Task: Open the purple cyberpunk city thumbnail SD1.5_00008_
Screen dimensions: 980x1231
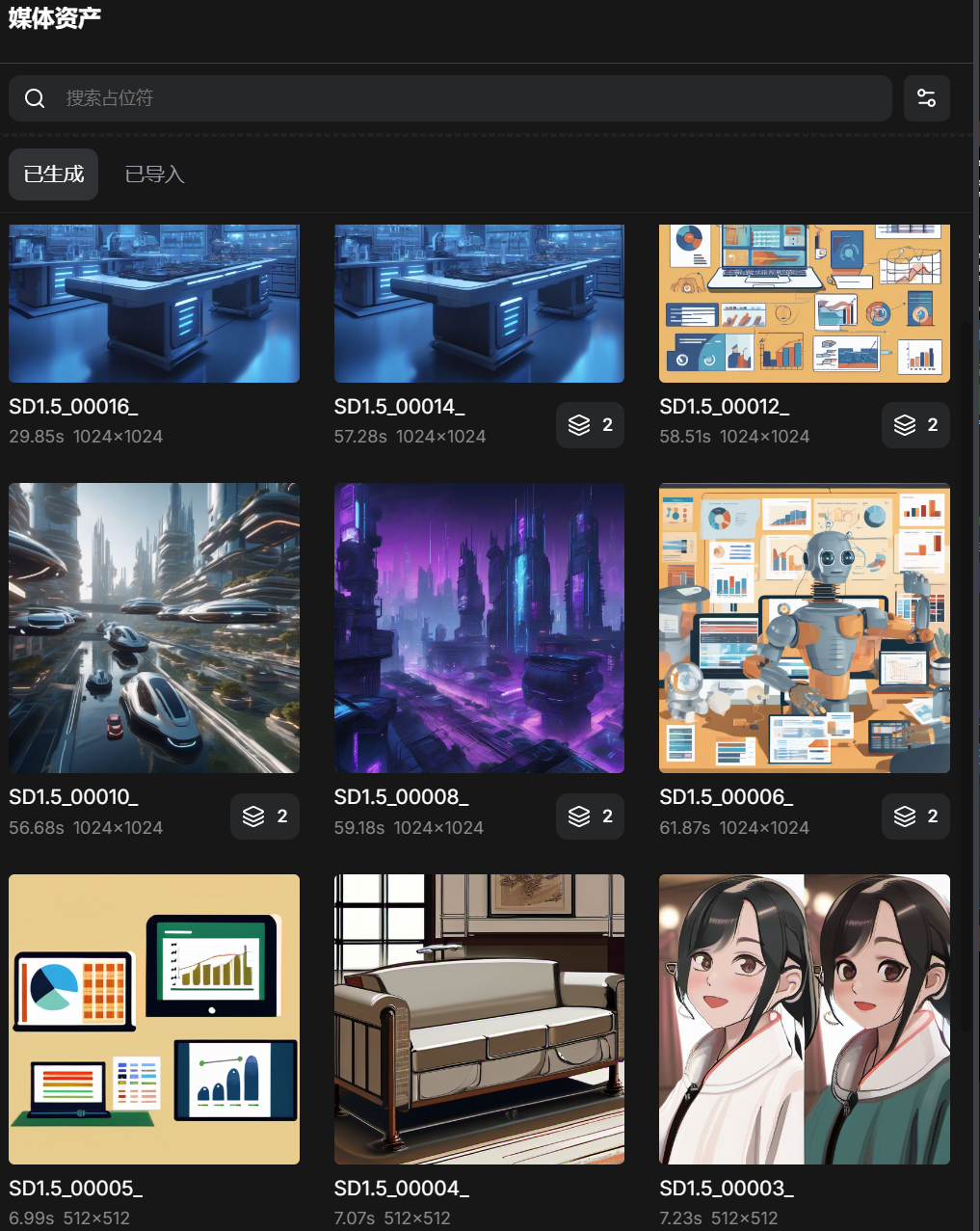Action: tap(479, 628)
